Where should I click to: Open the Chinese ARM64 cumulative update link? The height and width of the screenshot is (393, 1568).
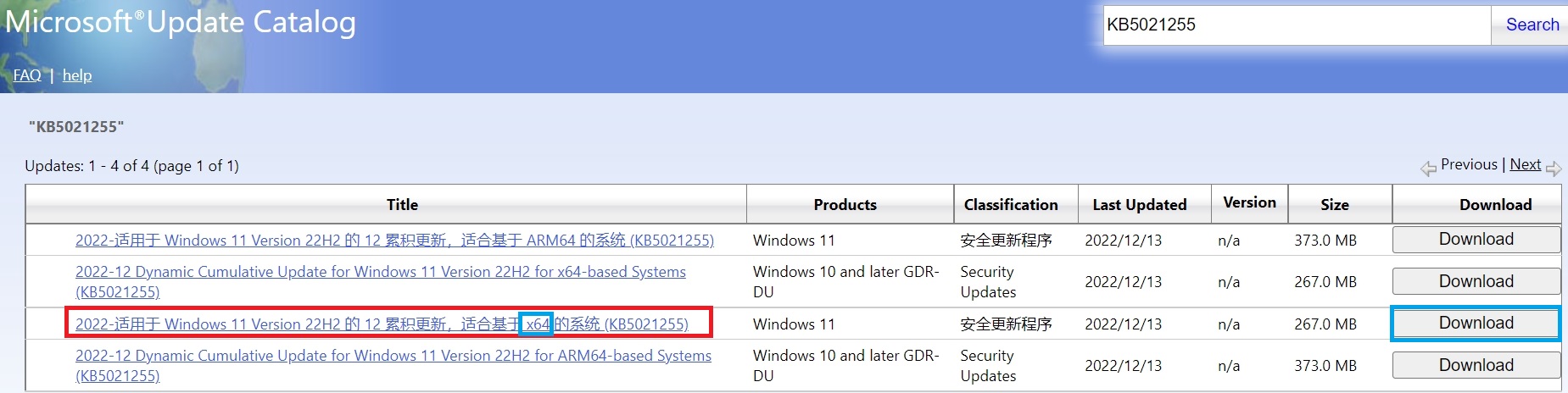pos(394,241)
